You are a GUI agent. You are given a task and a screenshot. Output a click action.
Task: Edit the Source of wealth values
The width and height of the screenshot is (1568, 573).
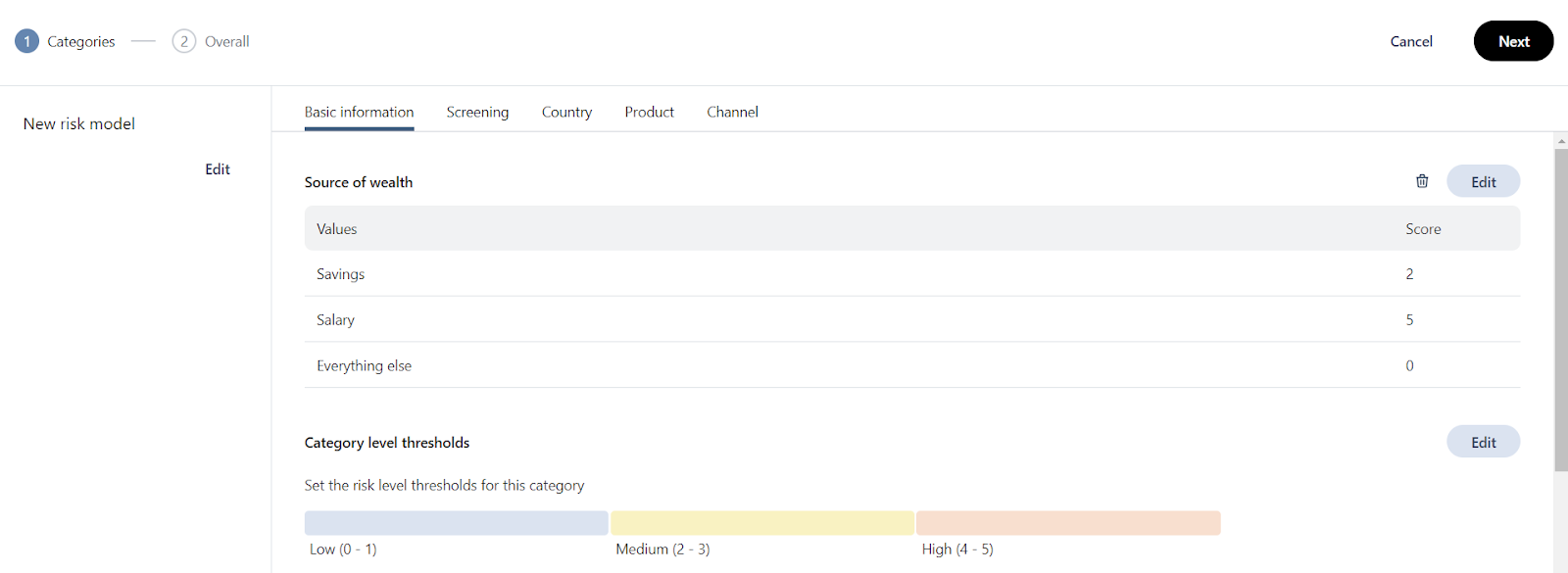point(1483,181)
